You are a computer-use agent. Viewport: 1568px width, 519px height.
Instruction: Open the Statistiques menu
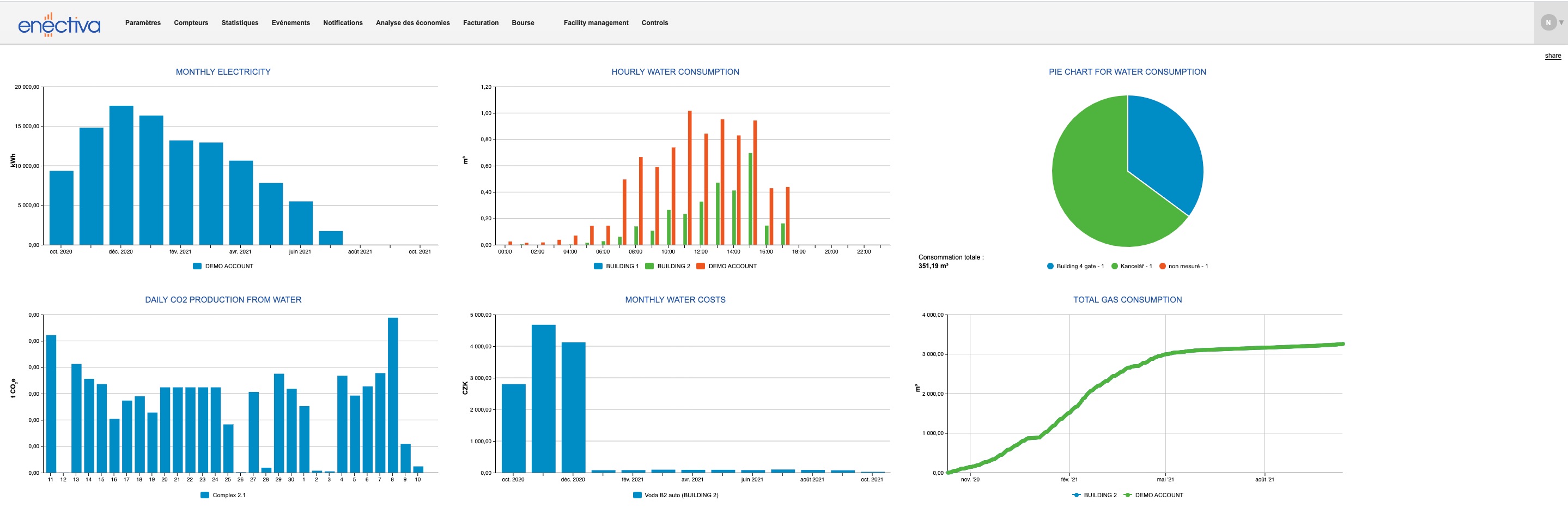[x=240, y=22]
